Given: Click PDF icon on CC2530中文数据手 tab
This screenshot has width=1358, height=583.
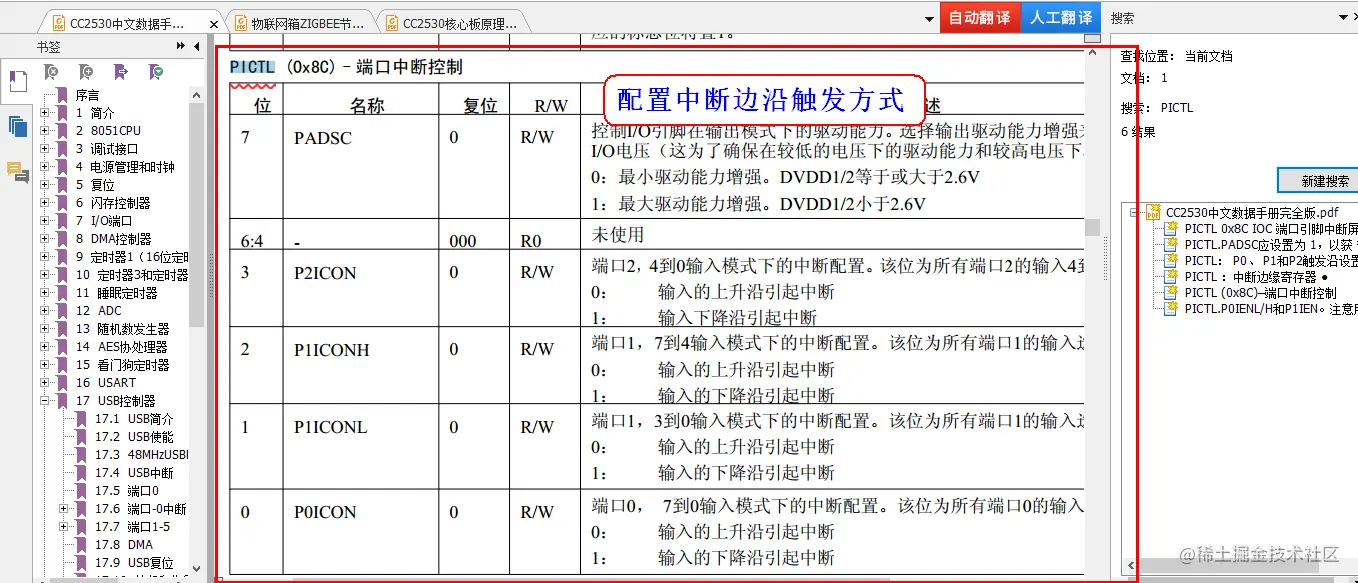Looking at the screenshot, I should pos(58,23).
